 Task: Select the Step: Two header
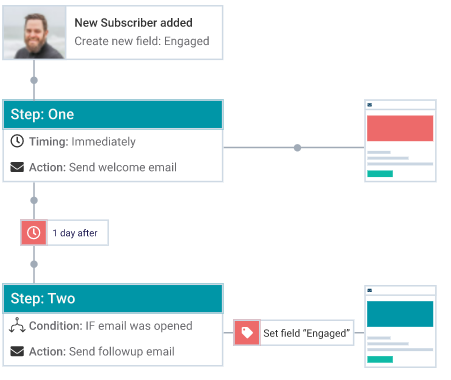click(x=113, y=298)
